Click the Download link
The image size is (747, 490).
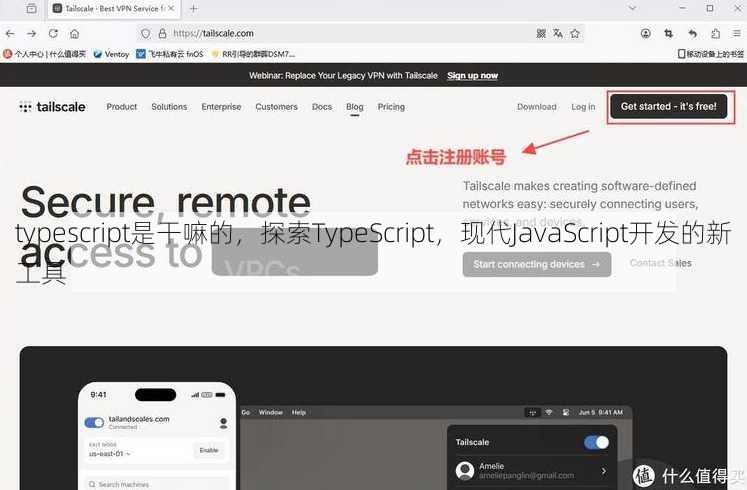tap(536, 107)
